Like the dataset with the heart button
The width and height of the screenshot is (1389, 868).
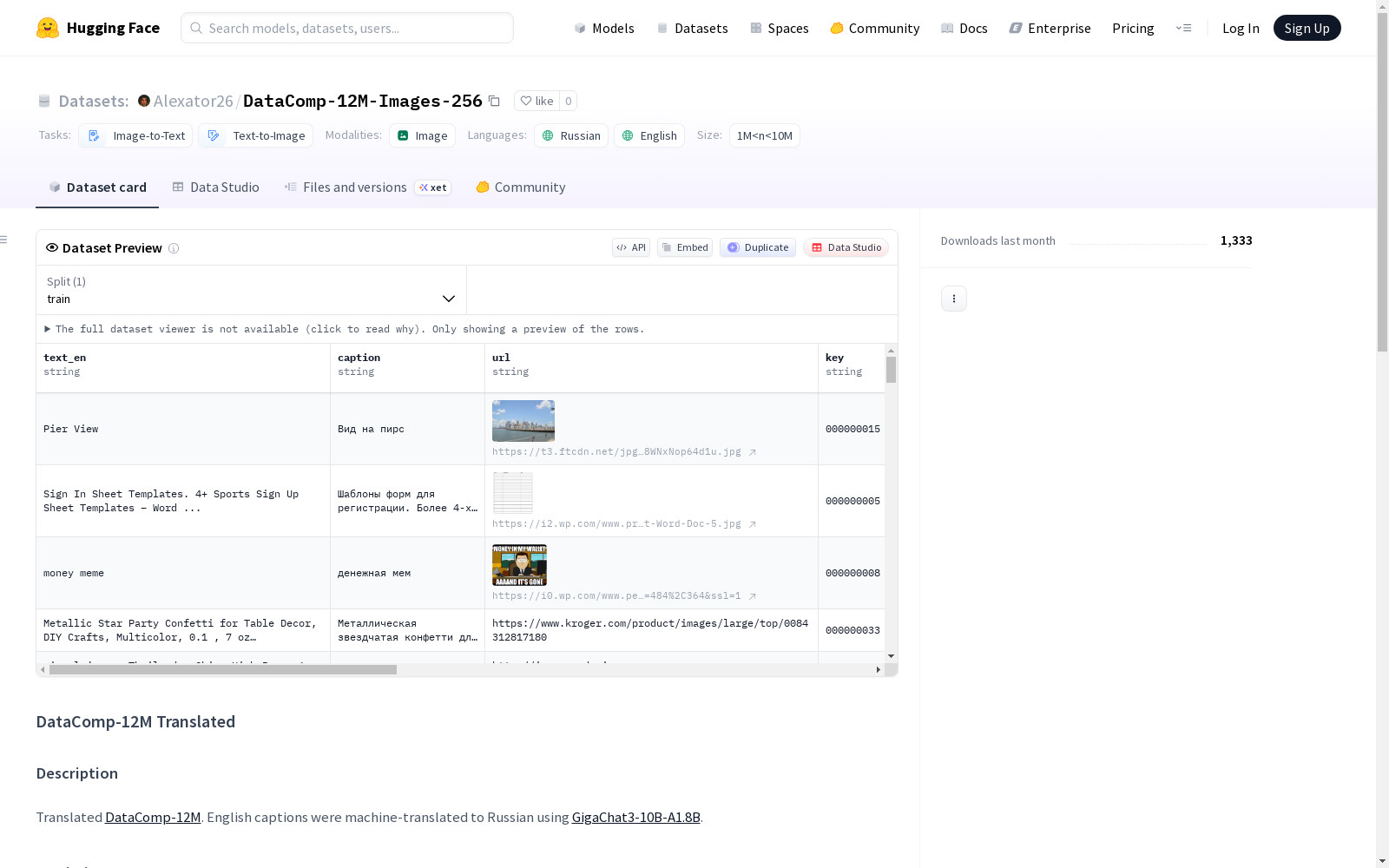click(x=537, y=101)
